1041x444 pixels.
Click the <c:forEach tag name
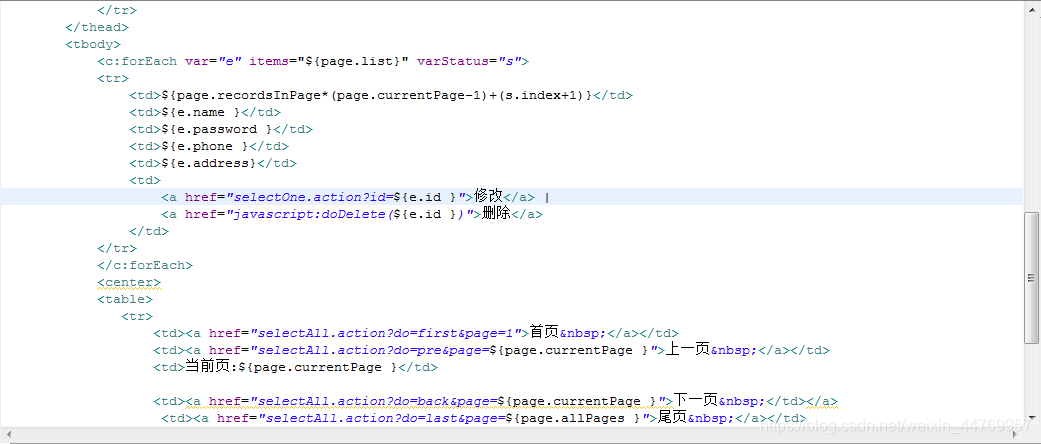click(137, 61)
